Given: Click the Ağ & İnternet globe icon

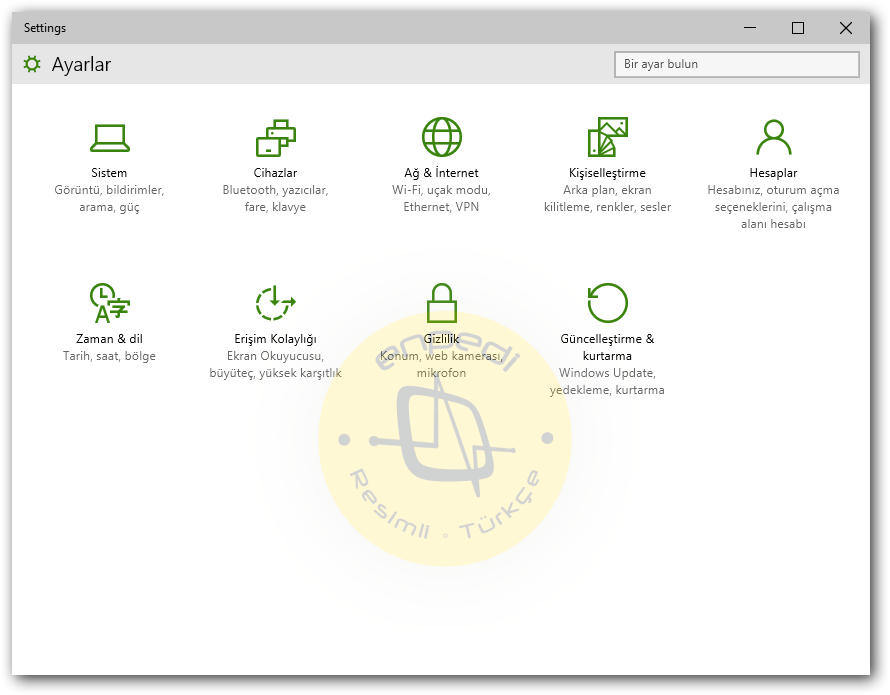Looking at the screenshot, I should click(x=441, y=137).
